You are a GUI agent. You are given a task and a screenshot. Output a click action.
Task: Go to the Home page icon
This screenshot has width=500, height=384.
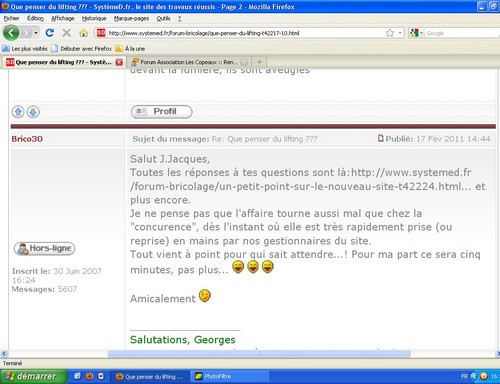tap(83, 33)
